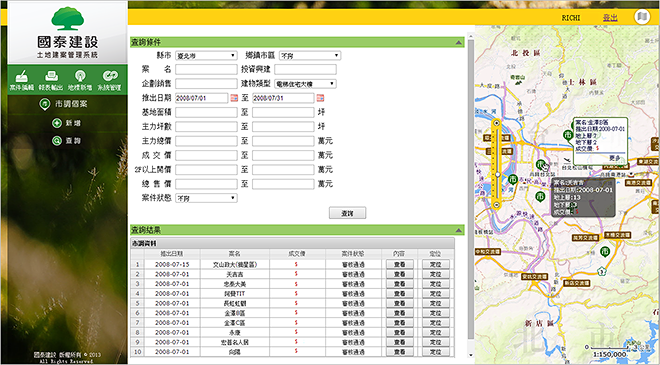
Task: Click the 市調資料 table title
Action: coord(144,243)
